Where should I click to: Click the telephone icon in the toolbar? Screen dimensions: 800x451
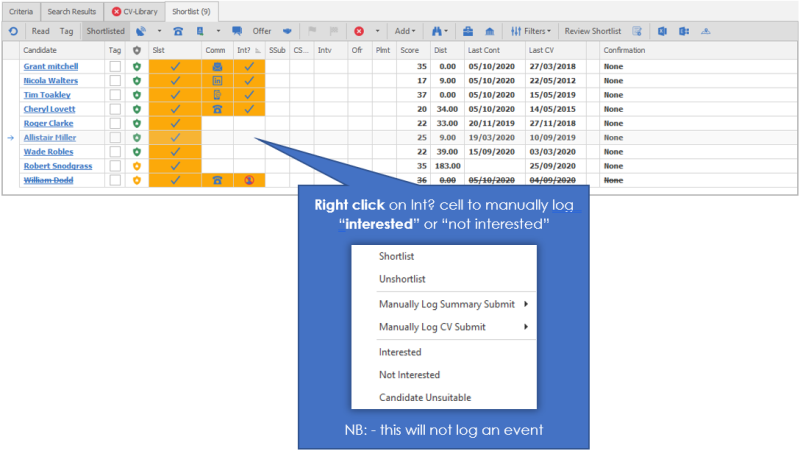(x=178, y=31)
